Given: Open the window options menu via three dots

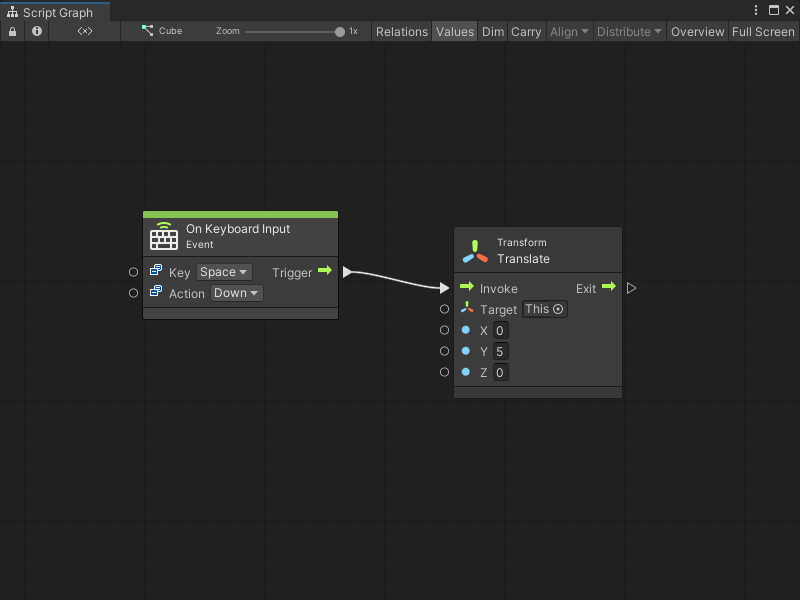Looking at the screenshot, I should point(757,10).
